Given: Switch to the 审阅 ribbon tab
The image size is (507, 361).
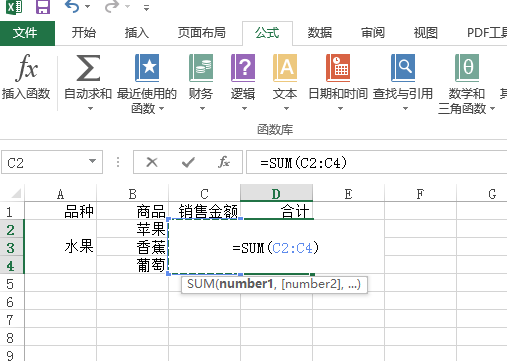Looking at the screenshot, I should 373,33.
